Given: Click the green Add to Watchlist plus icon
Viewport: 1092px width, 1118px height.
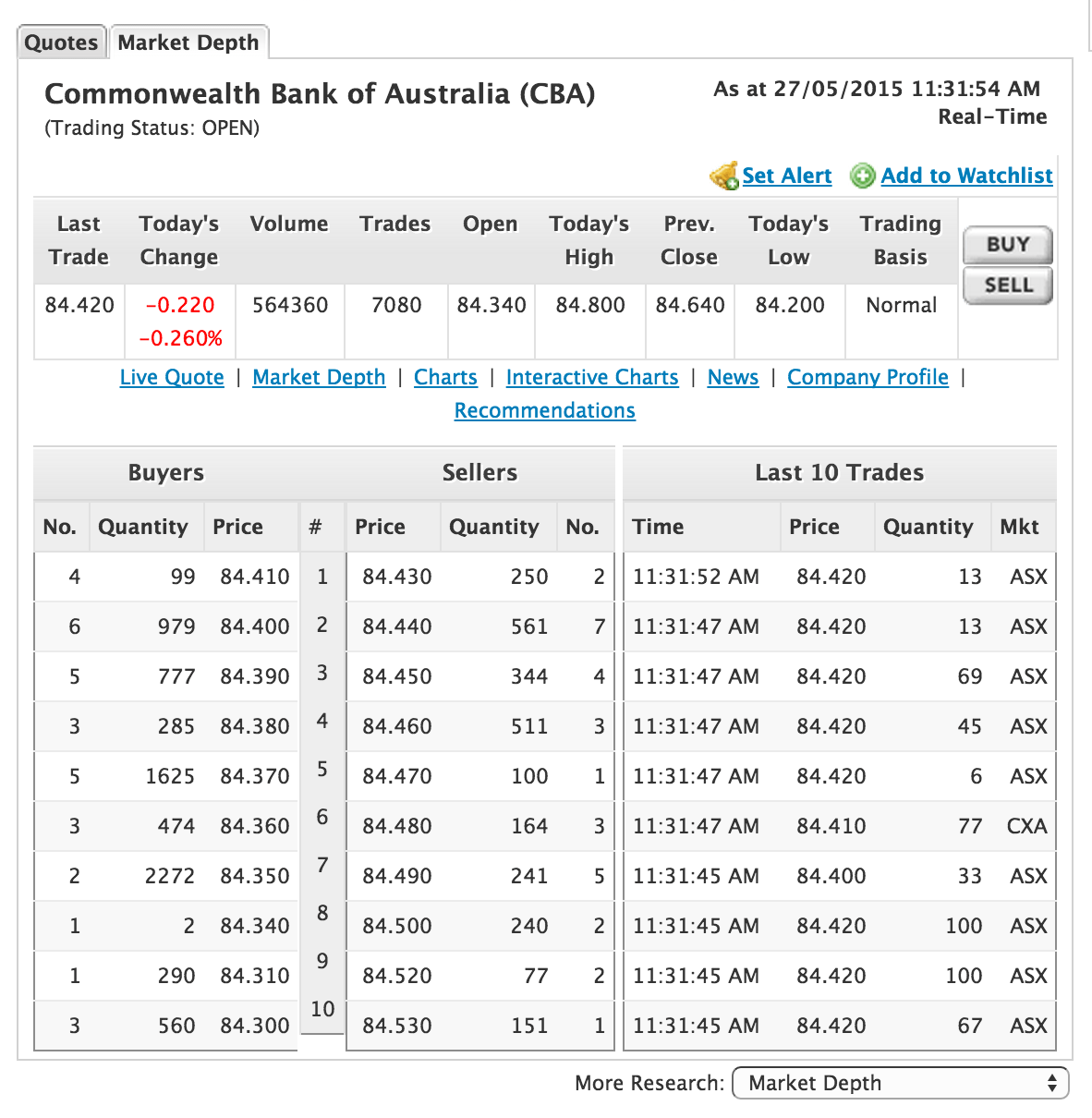Looking at the screenshot, I should 863,176.
